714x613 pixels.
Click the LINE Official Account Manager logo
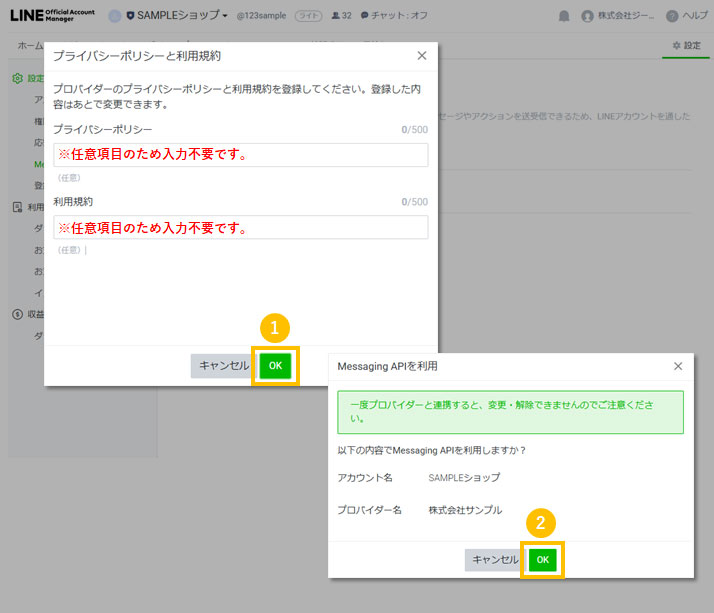[52, 15]
